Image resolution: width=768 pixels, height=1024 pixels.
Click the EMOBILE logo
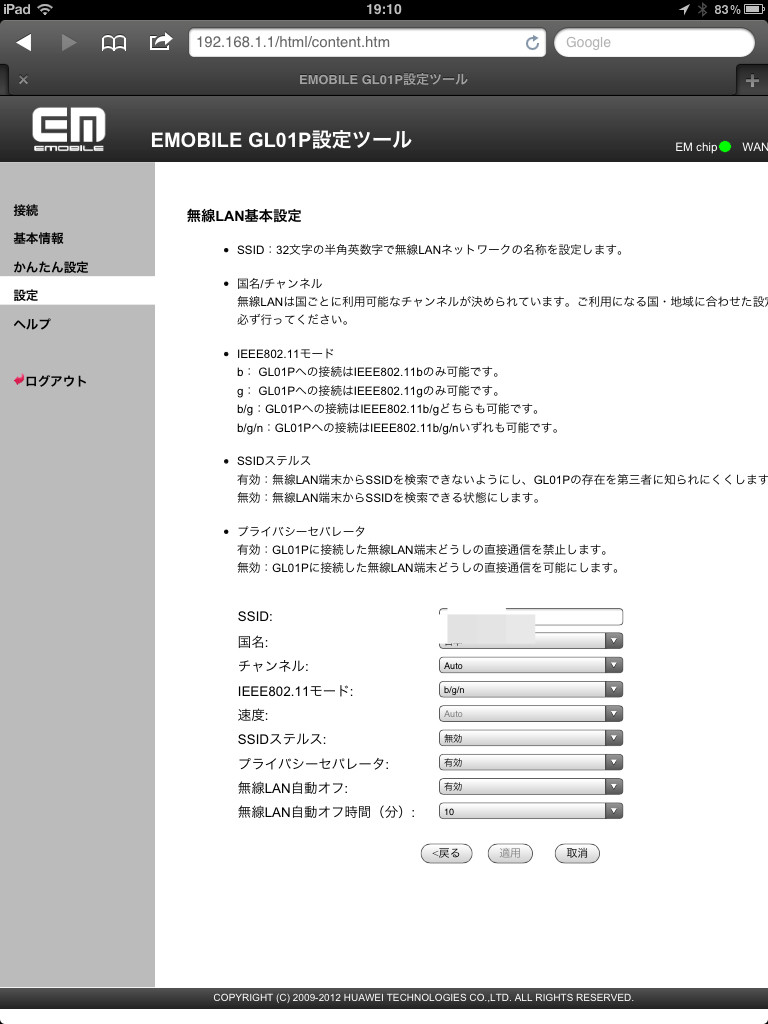pos(69,129)
